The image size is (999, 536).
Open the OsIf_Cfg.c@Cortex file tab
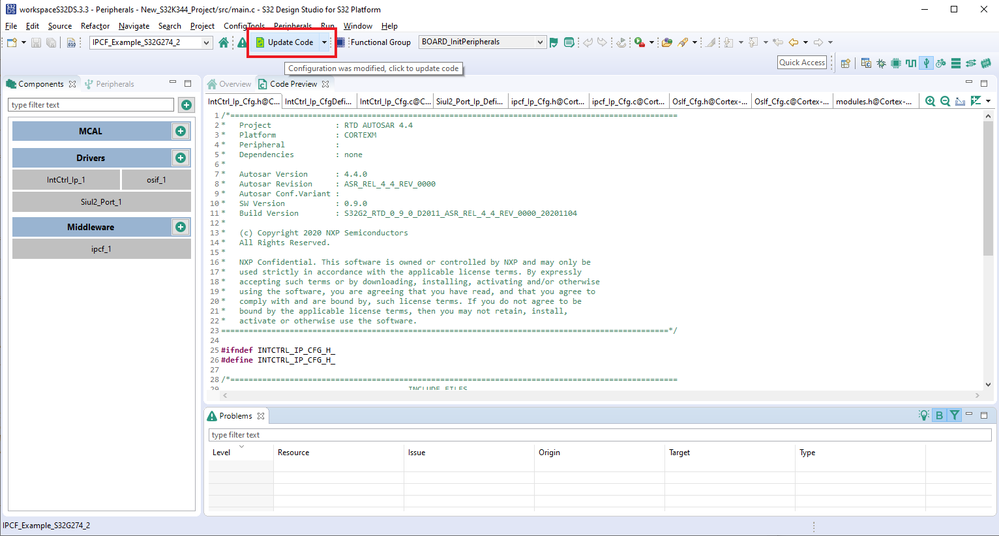[792, 101]
